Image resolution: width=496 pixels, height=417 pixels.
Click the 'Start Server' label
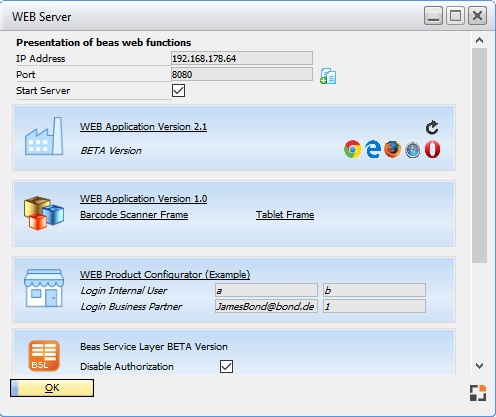(x=43, y=91)
